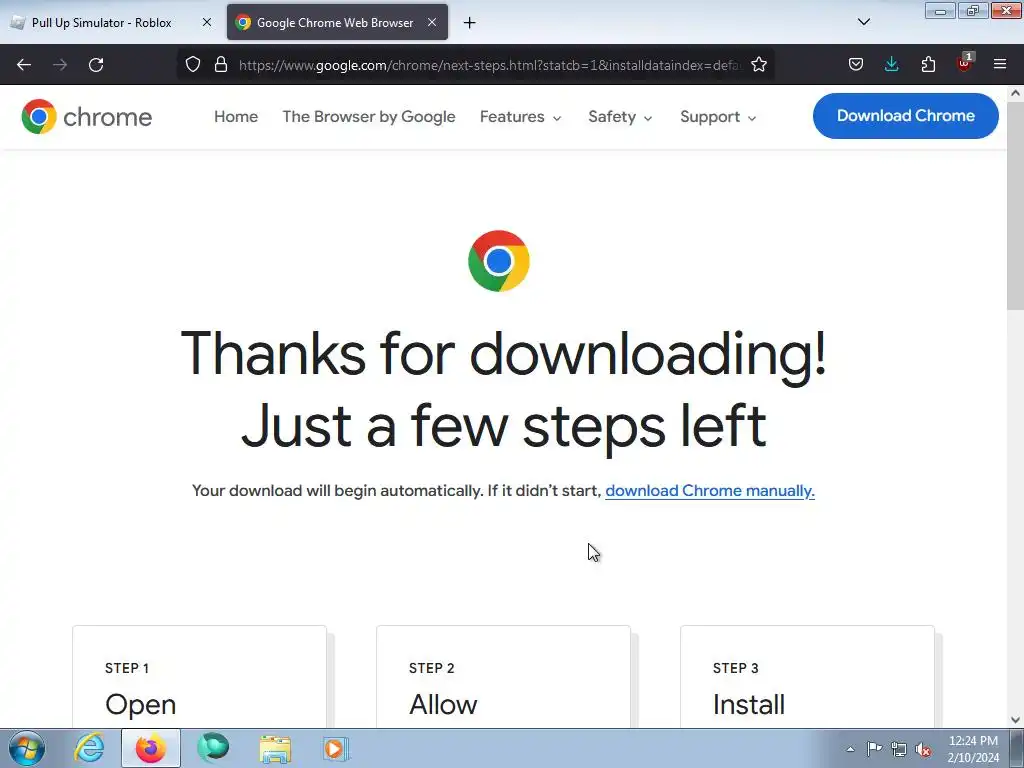Image resolution: width=1024 pixels, height=768 pixels.
Task: Select the Google Chrome Web Browser tab
Action: 337,22
